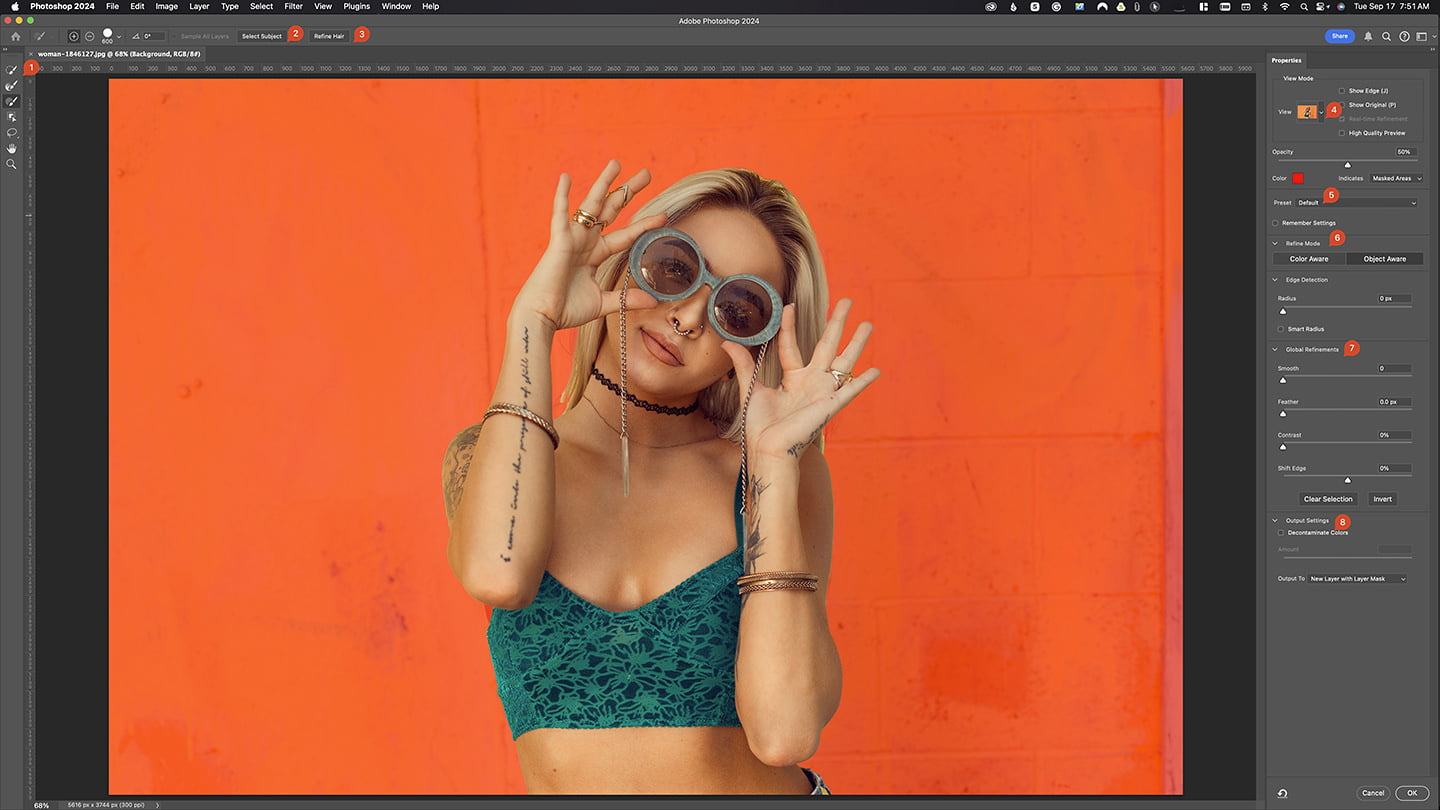1440x810 pixels.
Task: Choose Object Aware refine mode
Action: 1385,259
